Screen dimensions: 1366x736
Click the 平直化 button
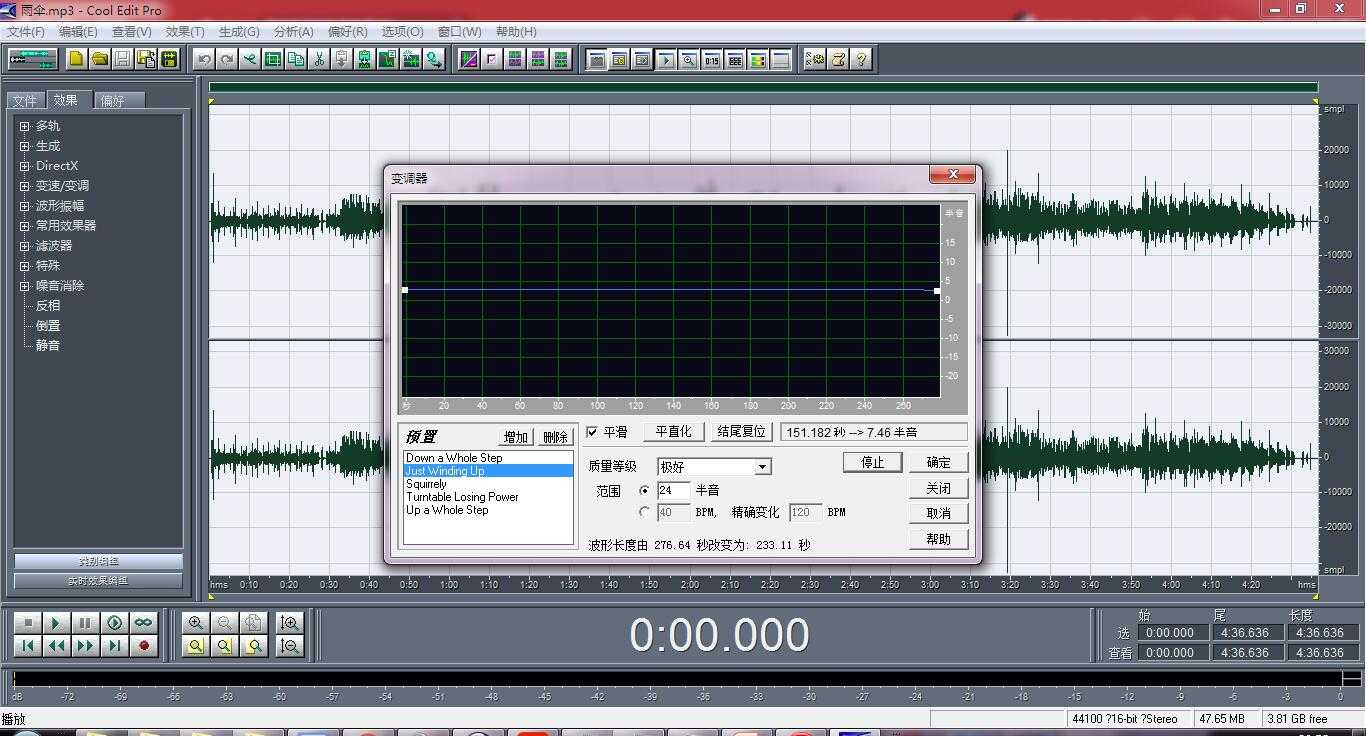pyautogui.click(x=673, y=432)
